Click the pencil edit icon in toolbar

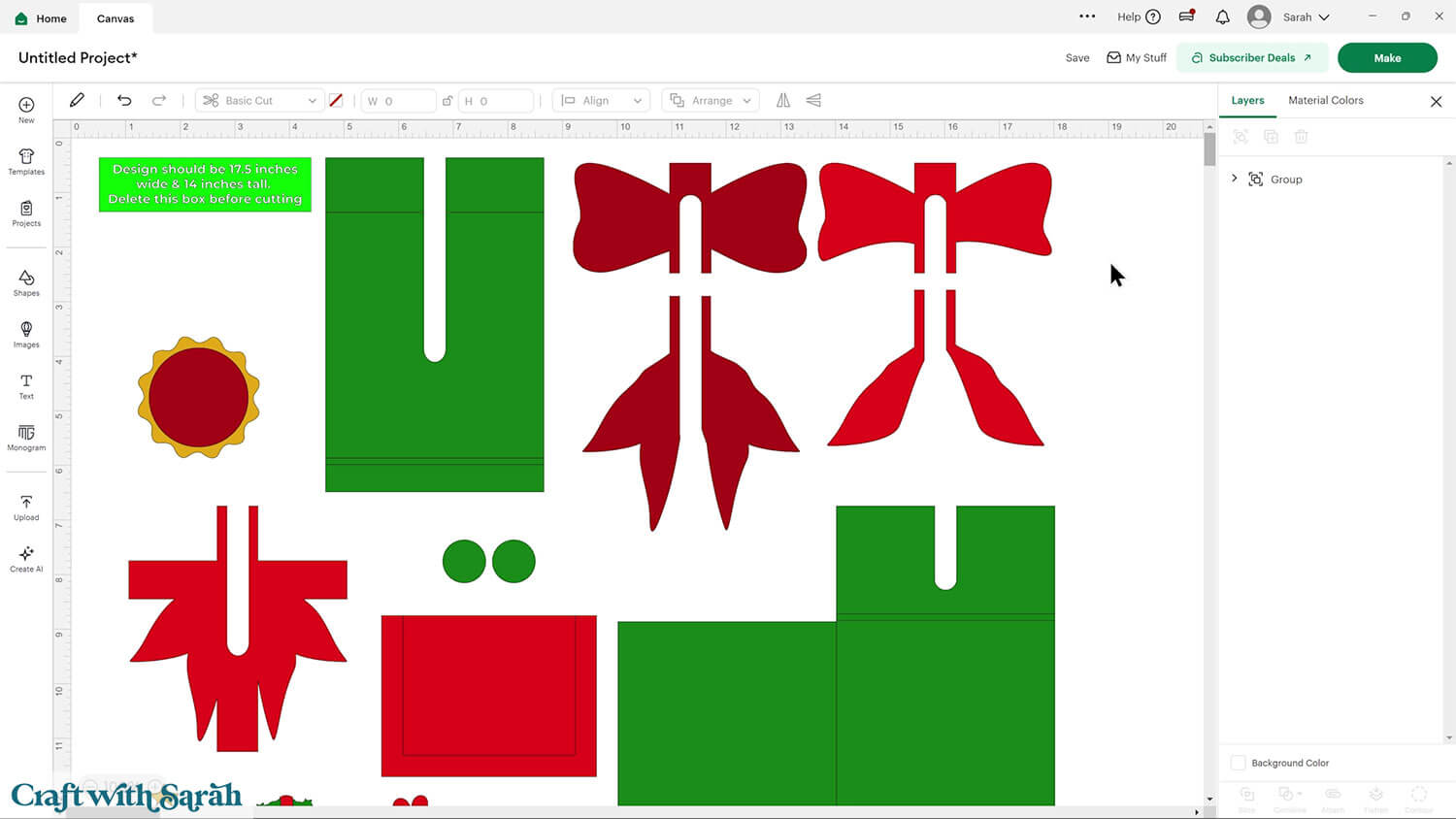(x=77, y=100)
